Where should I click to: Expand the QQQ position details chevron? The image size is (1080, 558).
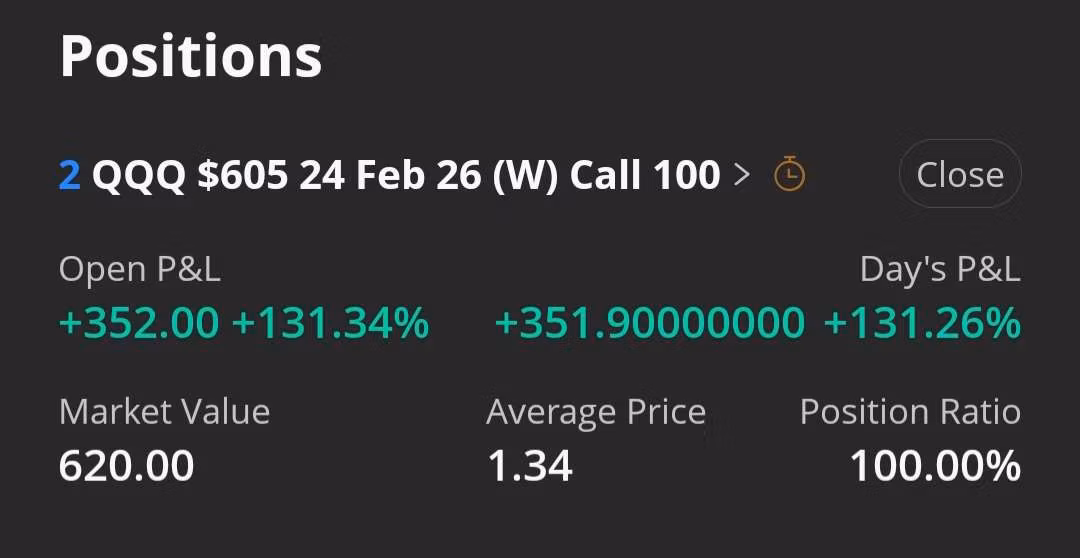(742, 175)
